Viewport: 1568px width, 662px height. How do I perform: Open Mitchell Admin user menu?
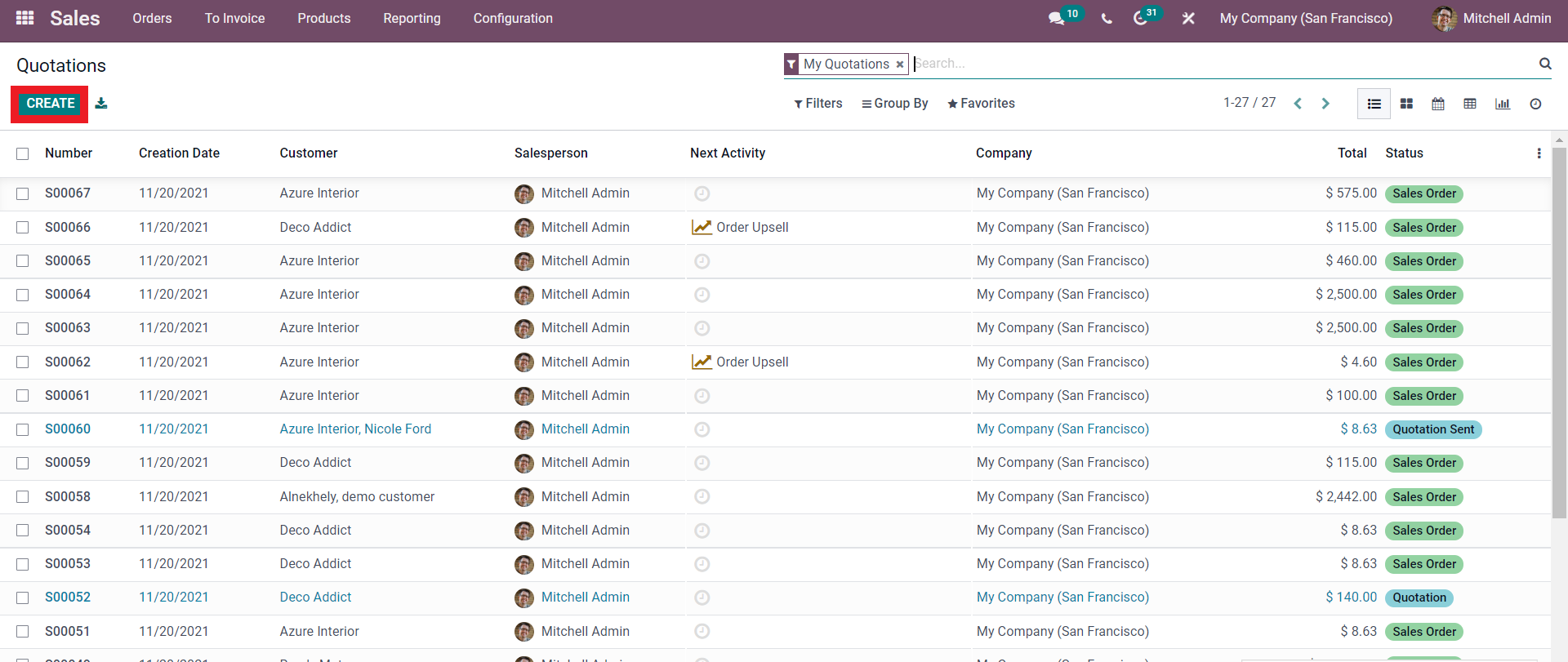pos(1491,18)
